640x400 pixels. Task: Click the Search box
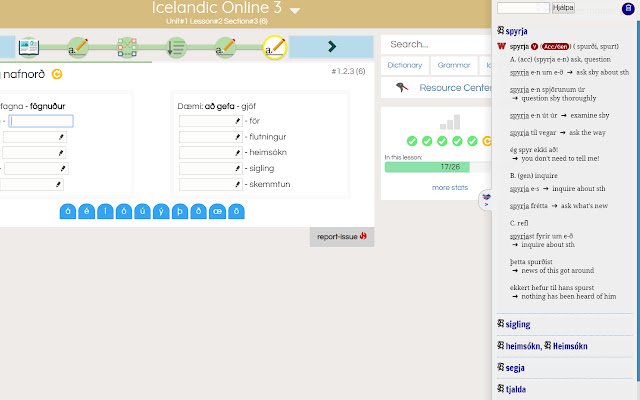[436, 44]
